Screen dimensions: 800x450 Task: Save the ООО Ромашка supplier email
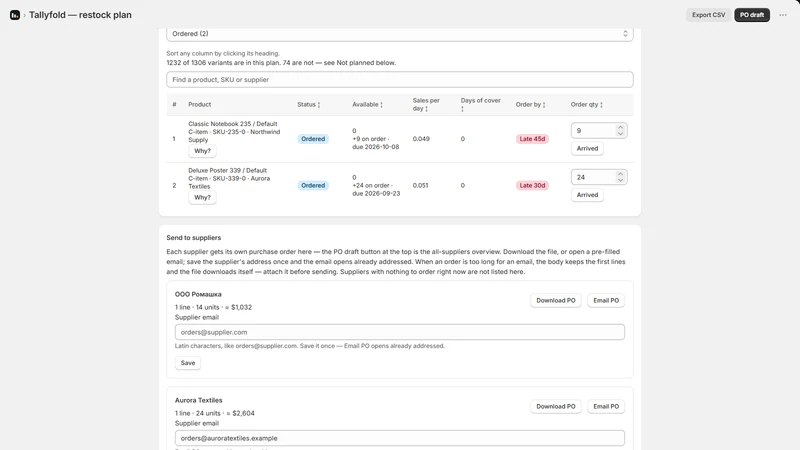[188, 363]
